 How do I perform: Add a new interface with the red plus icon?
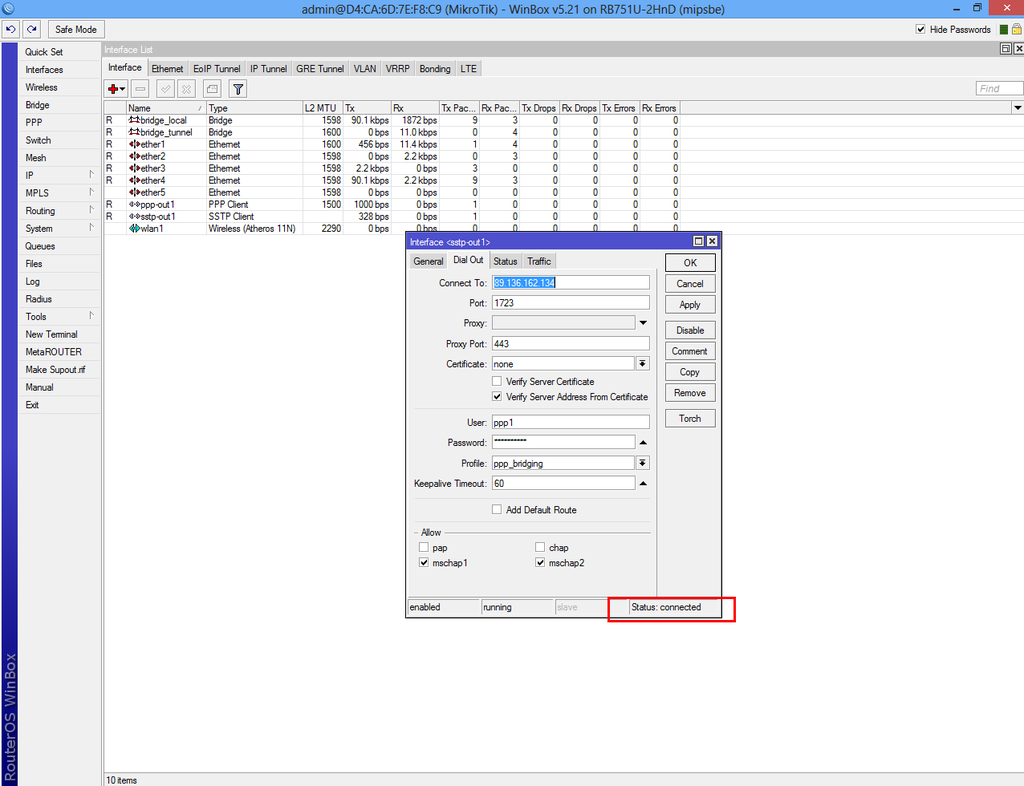(x=113, y=89)
